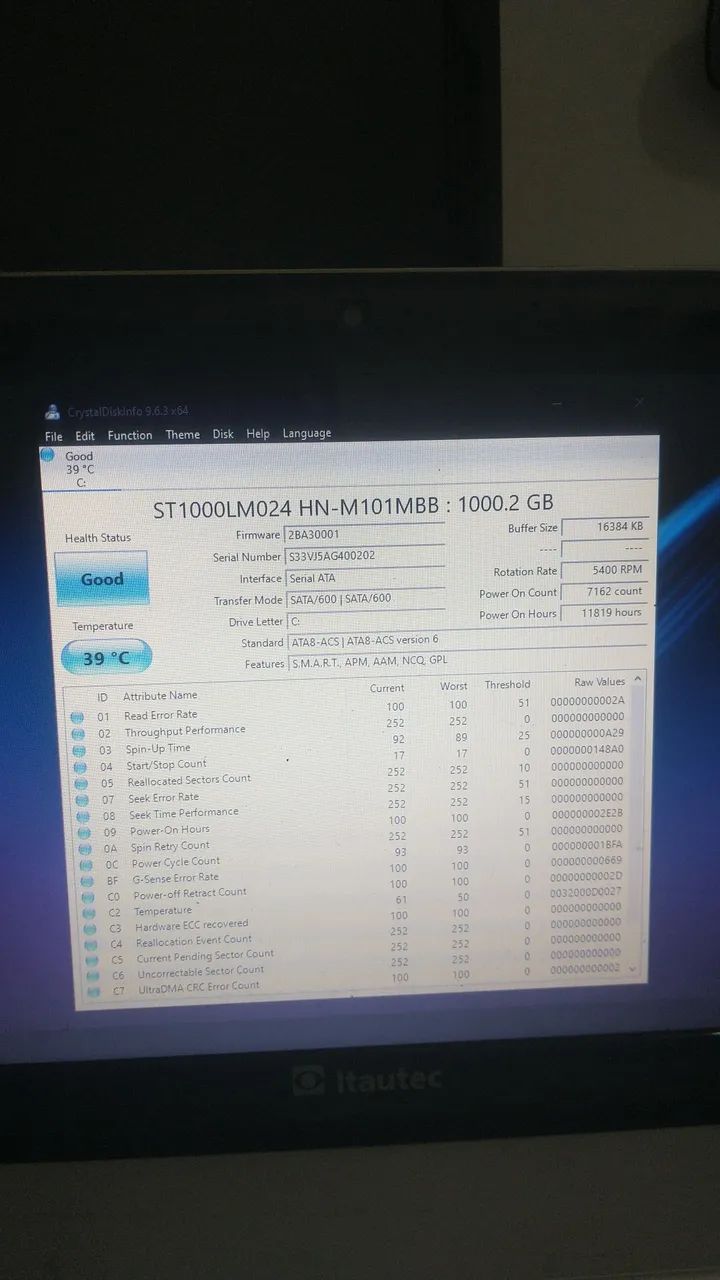Click raw value 0032000D0027
720x1280 pixels.
586,892
